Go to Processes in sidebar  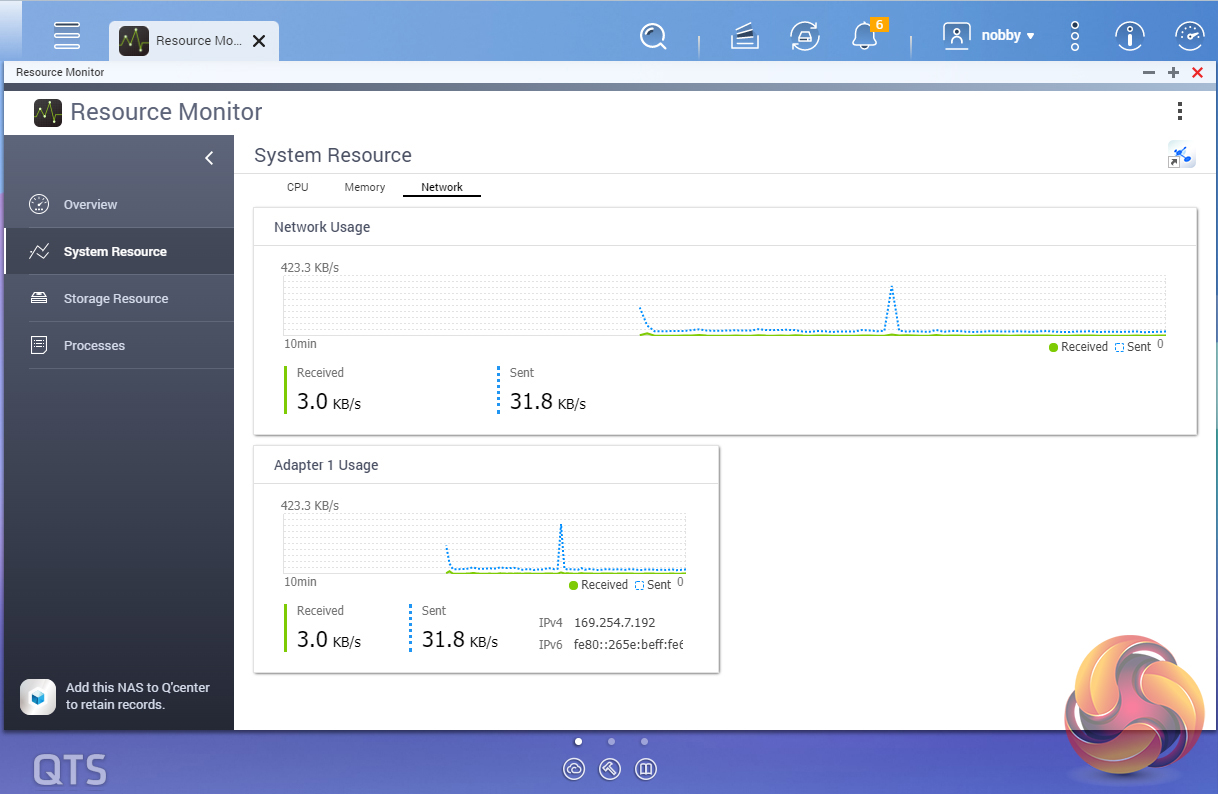(x=94, y=346)
